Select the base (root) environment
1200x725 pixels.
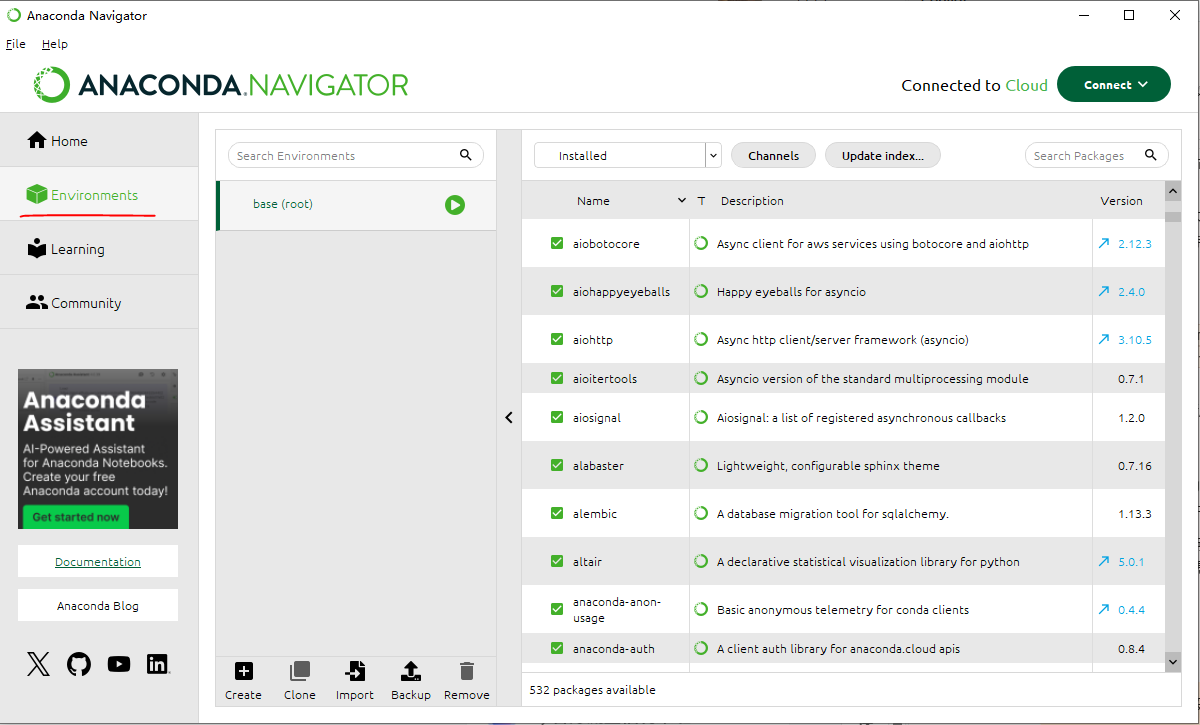coord(356,205)
